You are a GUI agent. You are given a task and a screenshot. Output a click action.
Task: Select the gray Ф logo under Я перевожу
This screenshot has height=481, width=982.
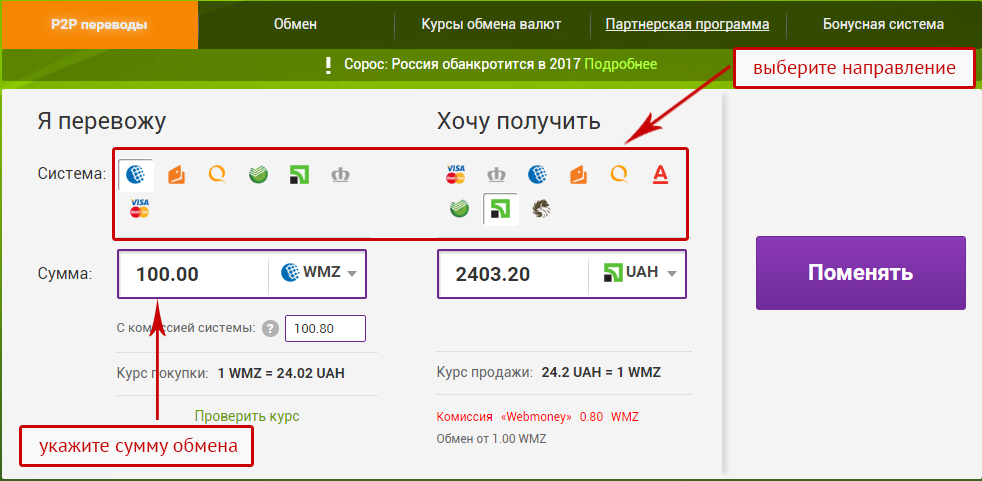point(341,175)
